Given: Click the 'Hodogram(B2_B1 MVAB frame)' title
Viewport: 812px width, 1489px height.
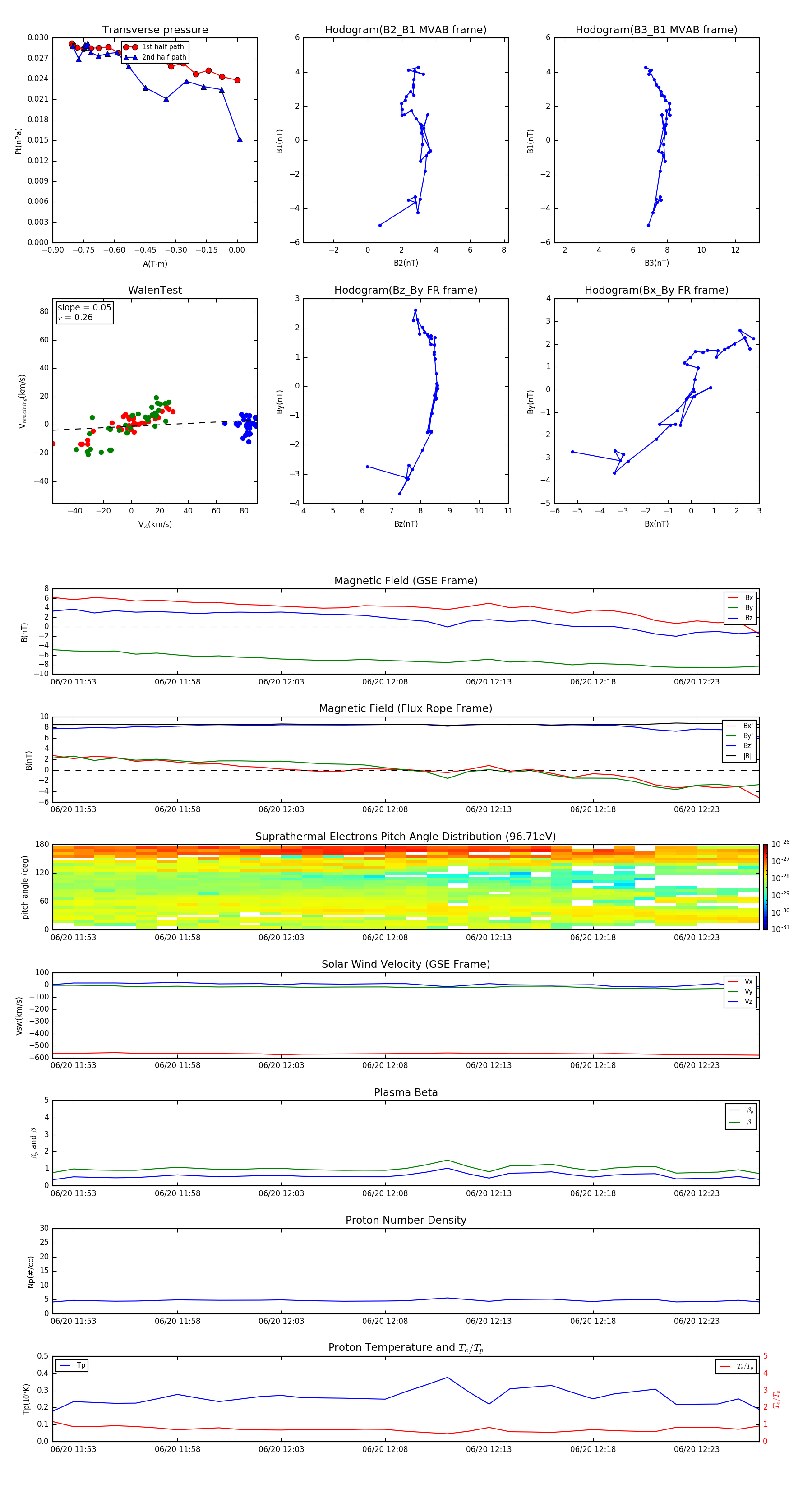Looking at the screenshot, I should coord(406,29).
